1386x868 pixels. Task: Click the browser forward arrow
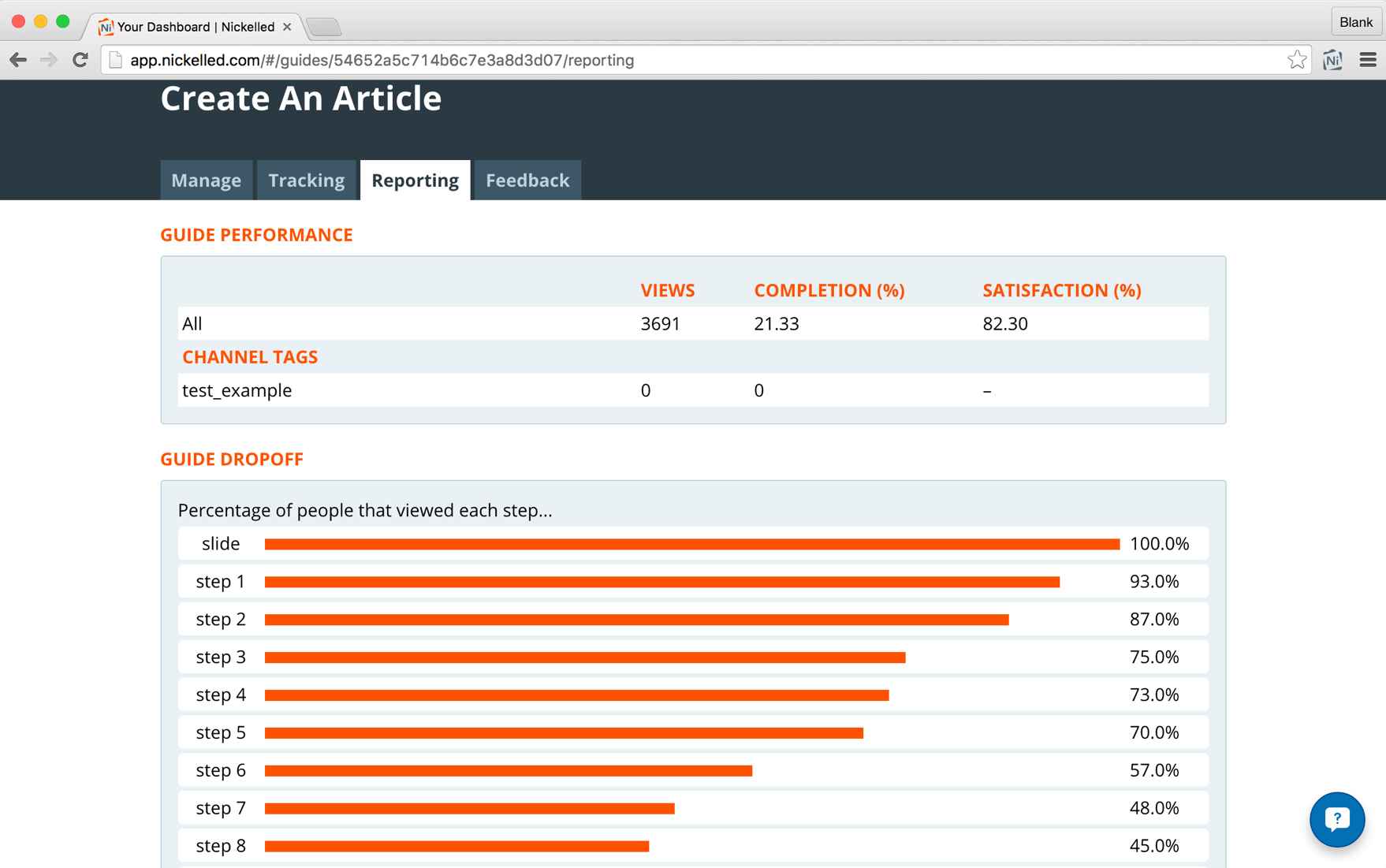tap(49, 60)
